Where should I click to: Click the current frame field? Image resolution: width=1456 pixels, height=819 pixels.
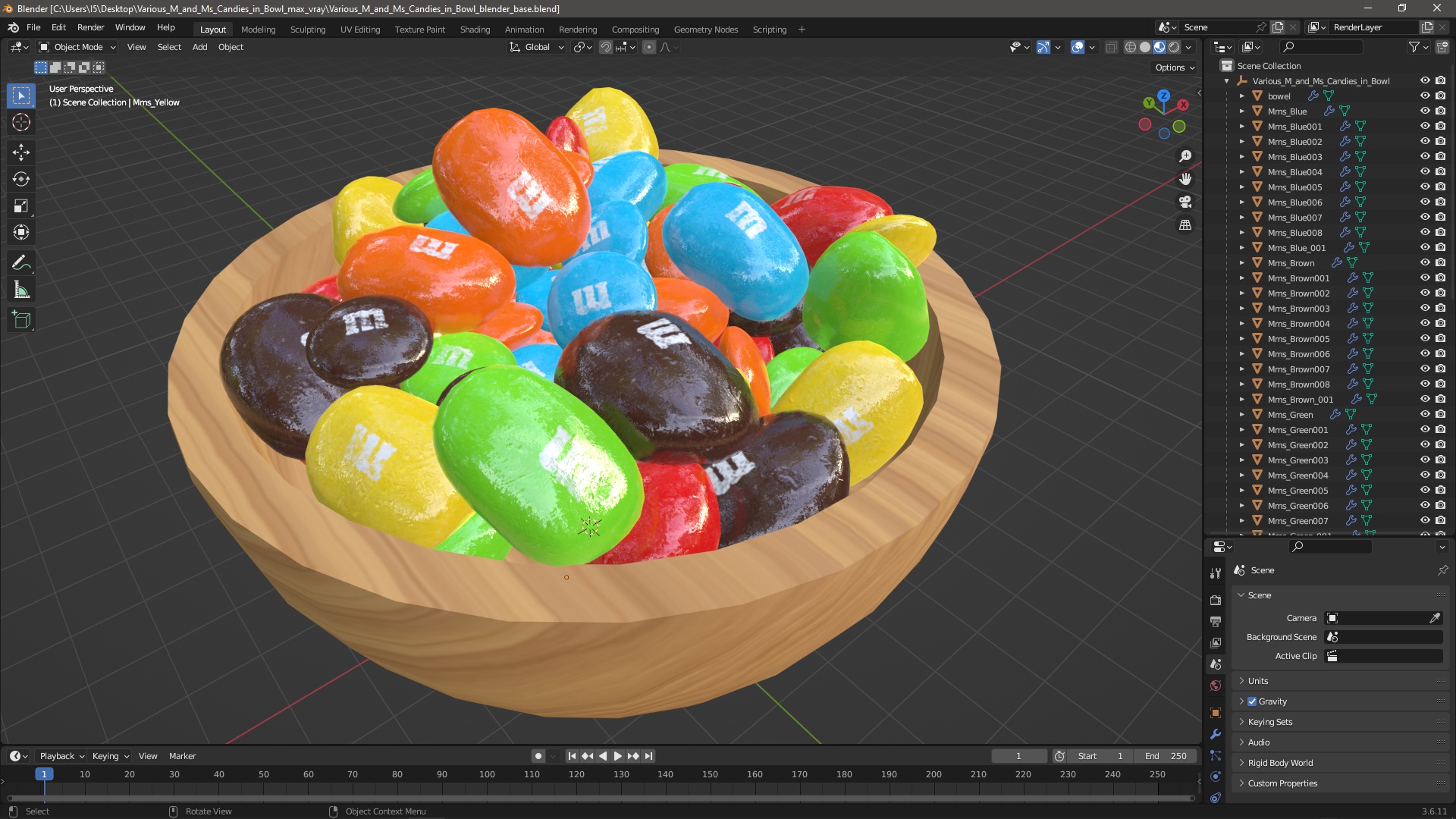(x=1018, y=756)
